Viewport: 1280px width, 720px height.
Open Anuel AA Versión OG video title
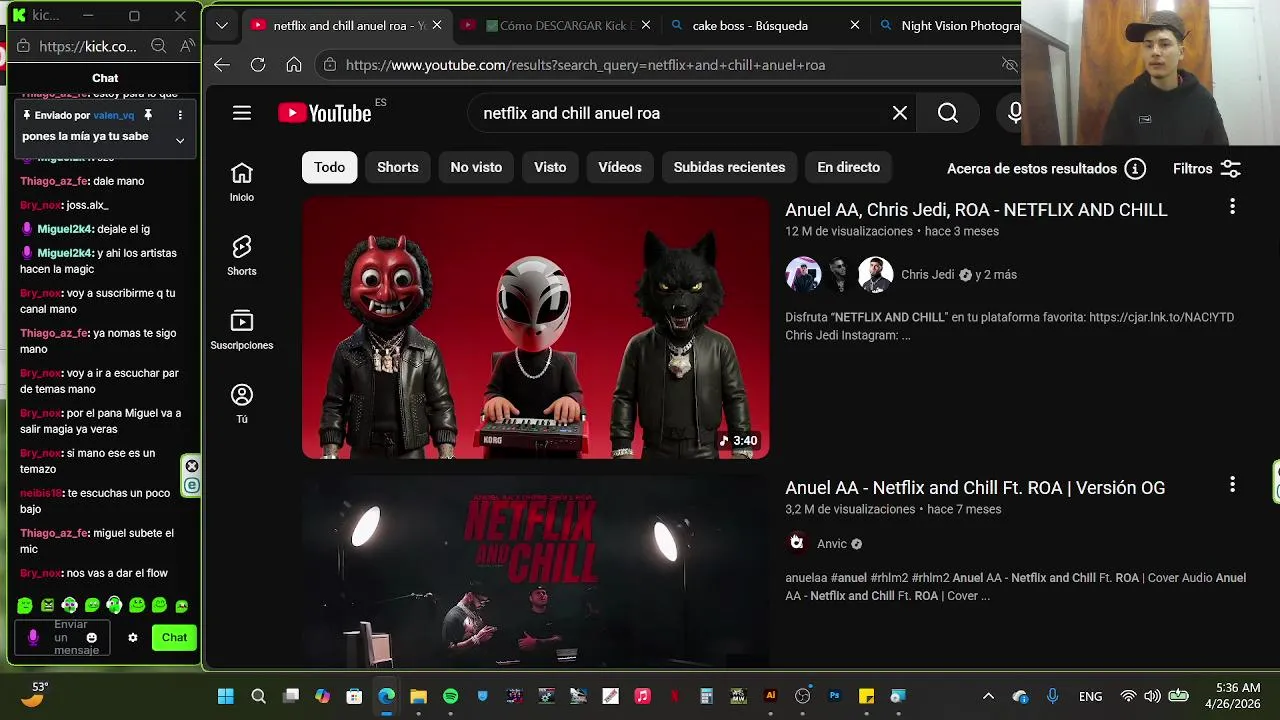point(975,488)
